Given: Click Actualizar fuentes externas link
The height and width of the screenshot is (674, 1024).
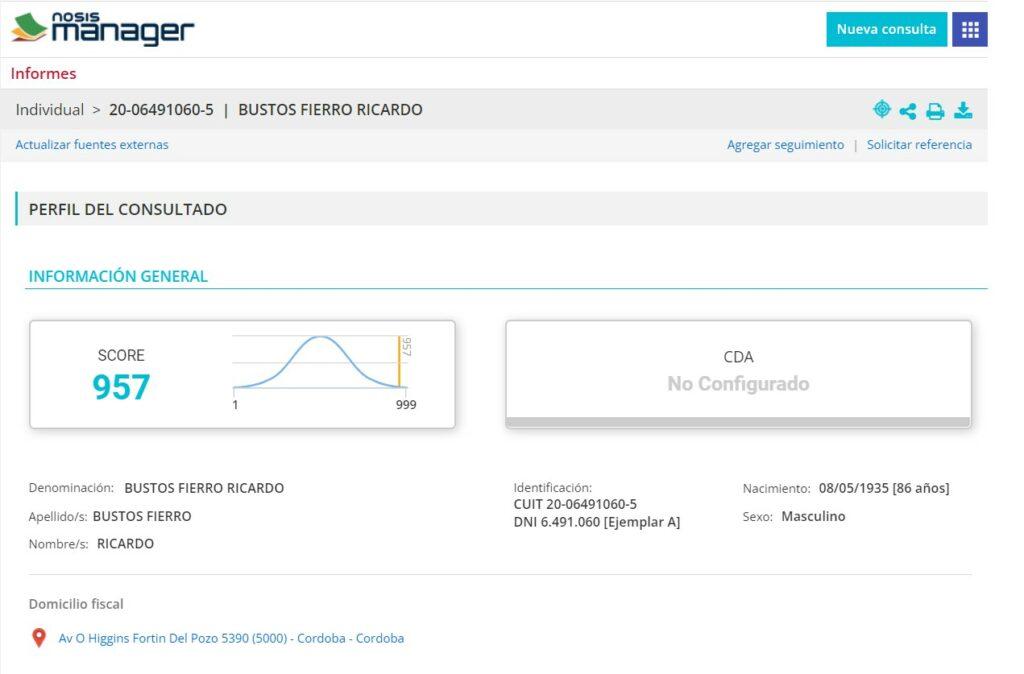Looking at the screenshot, I should (92, 145).
